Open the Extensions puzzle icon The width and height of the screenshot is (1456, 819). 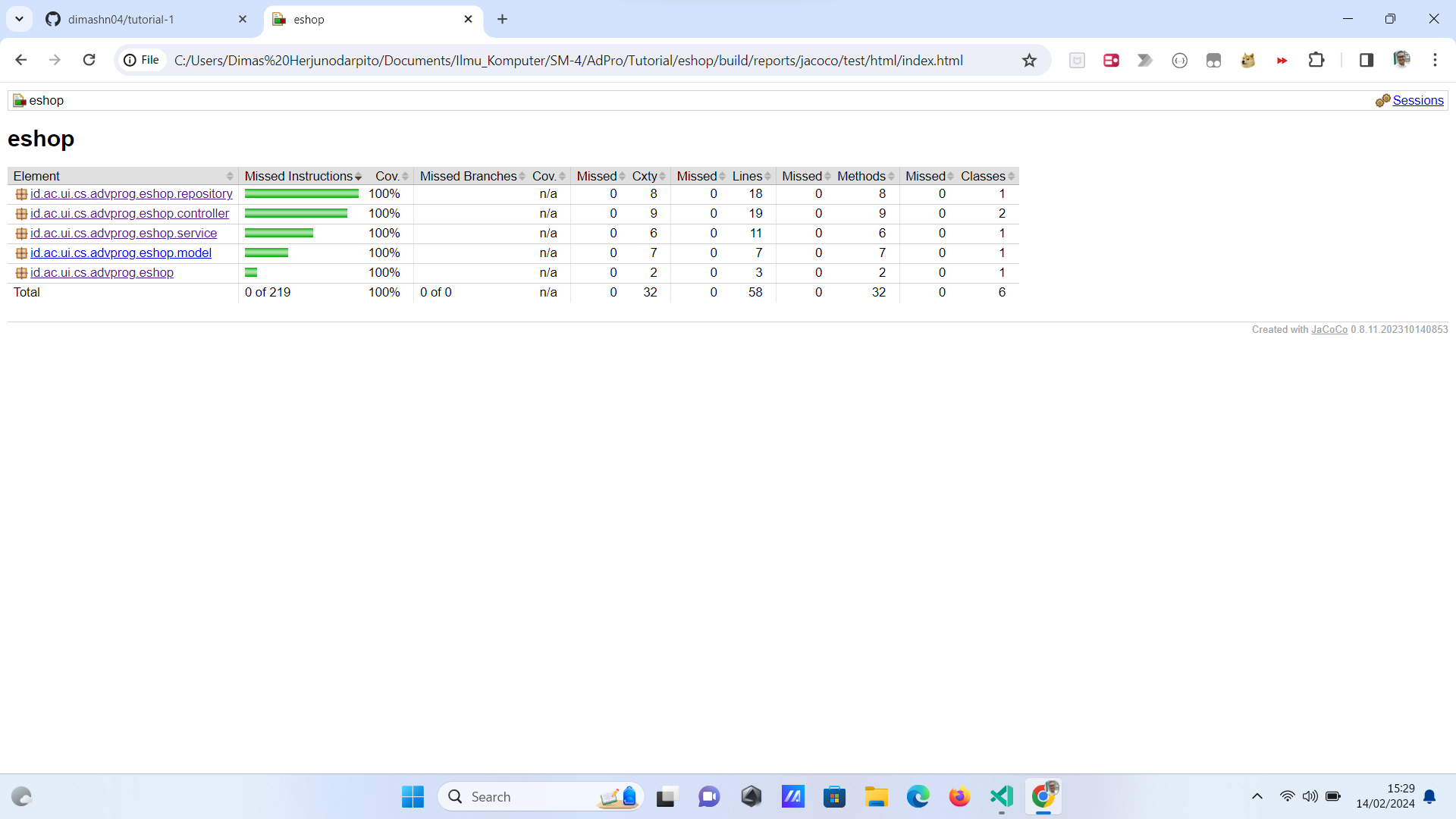point(1316,60)
